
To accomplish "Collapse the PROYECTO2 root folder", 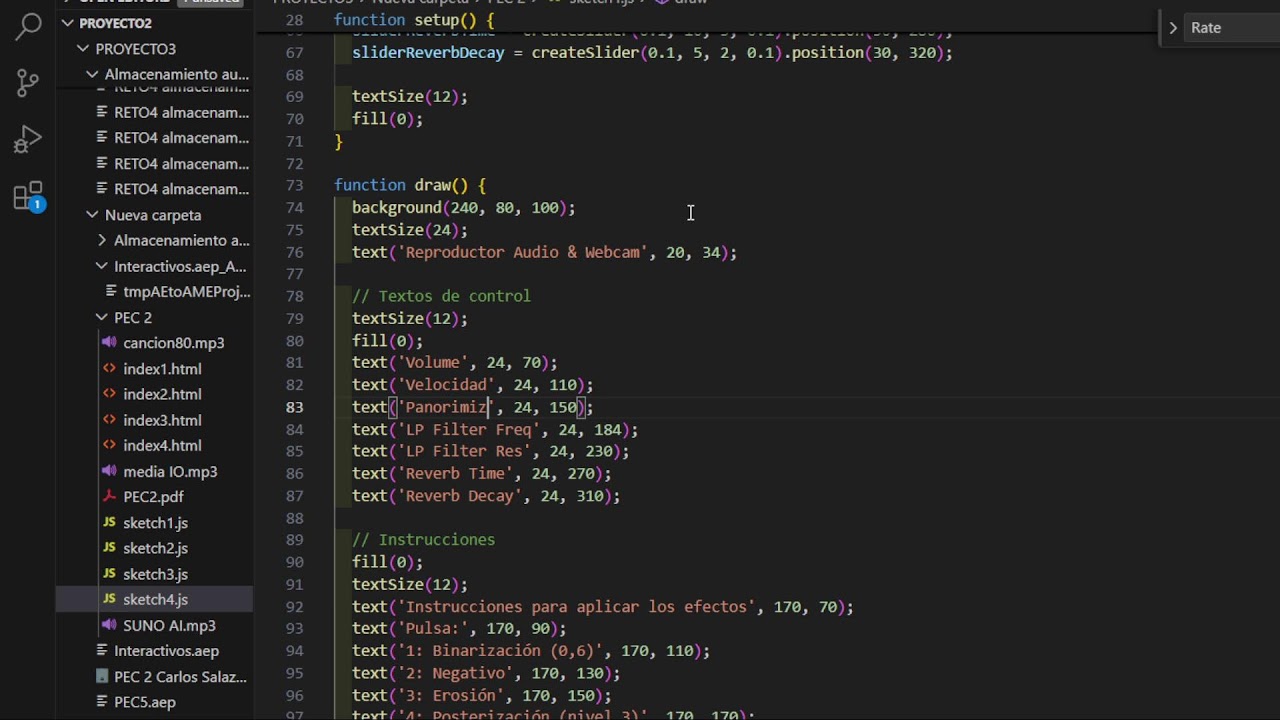I will pyautogui.click(x=68, y=23).
